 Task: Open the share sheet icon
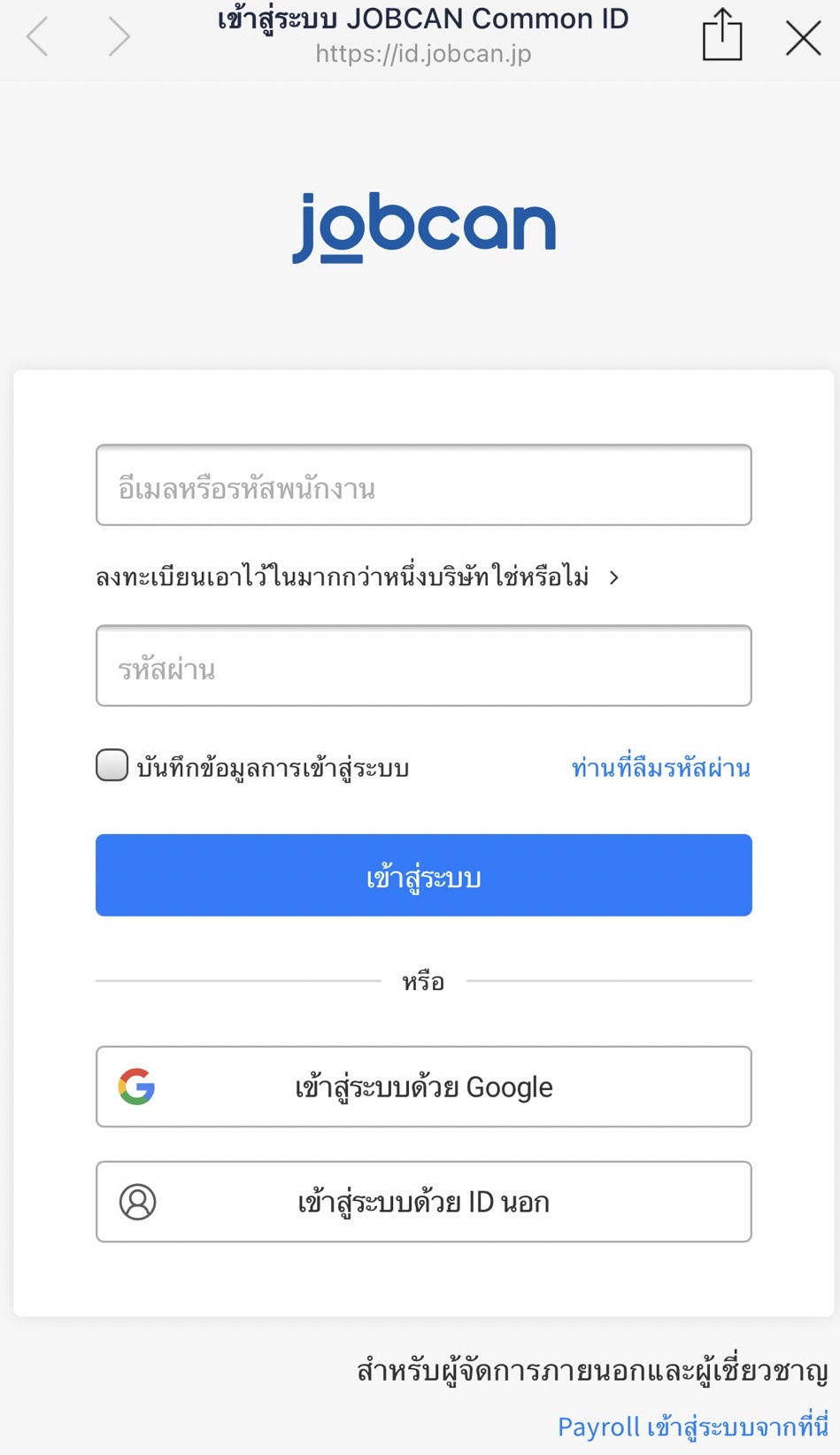(721, 35)
